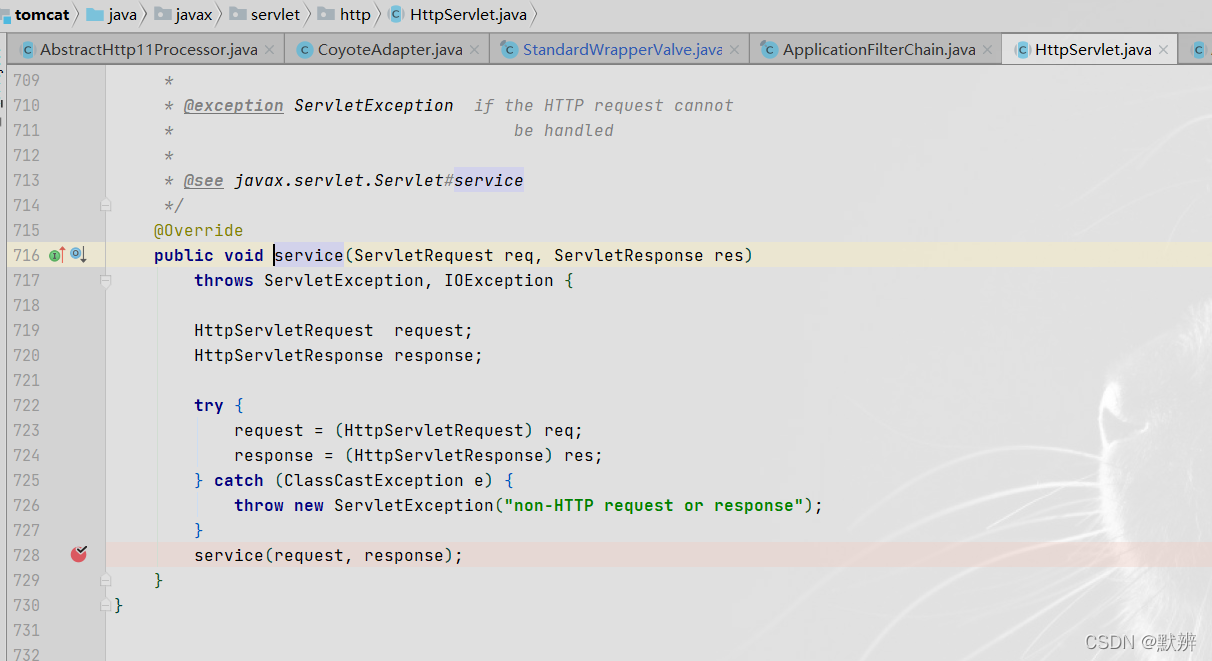Image resolution: width=1212 pixels, height=661 pixels.
Task: Click the HttpServletResponse declaration on line 720
Action: [x=289, y=355]
